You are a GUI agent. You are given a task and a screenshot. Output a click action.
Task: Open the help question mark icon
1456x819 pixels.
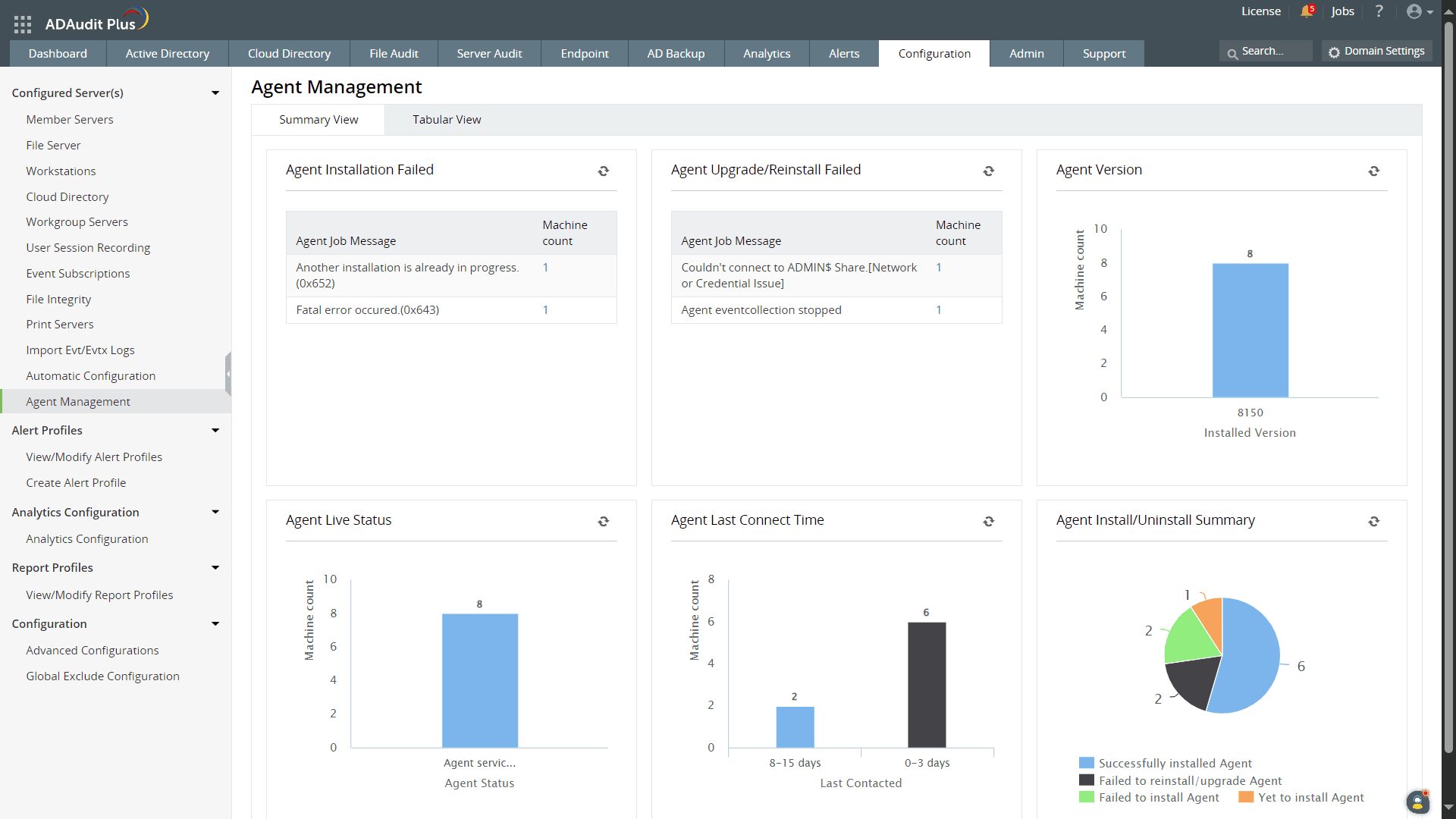click(x=1379, y=11)
